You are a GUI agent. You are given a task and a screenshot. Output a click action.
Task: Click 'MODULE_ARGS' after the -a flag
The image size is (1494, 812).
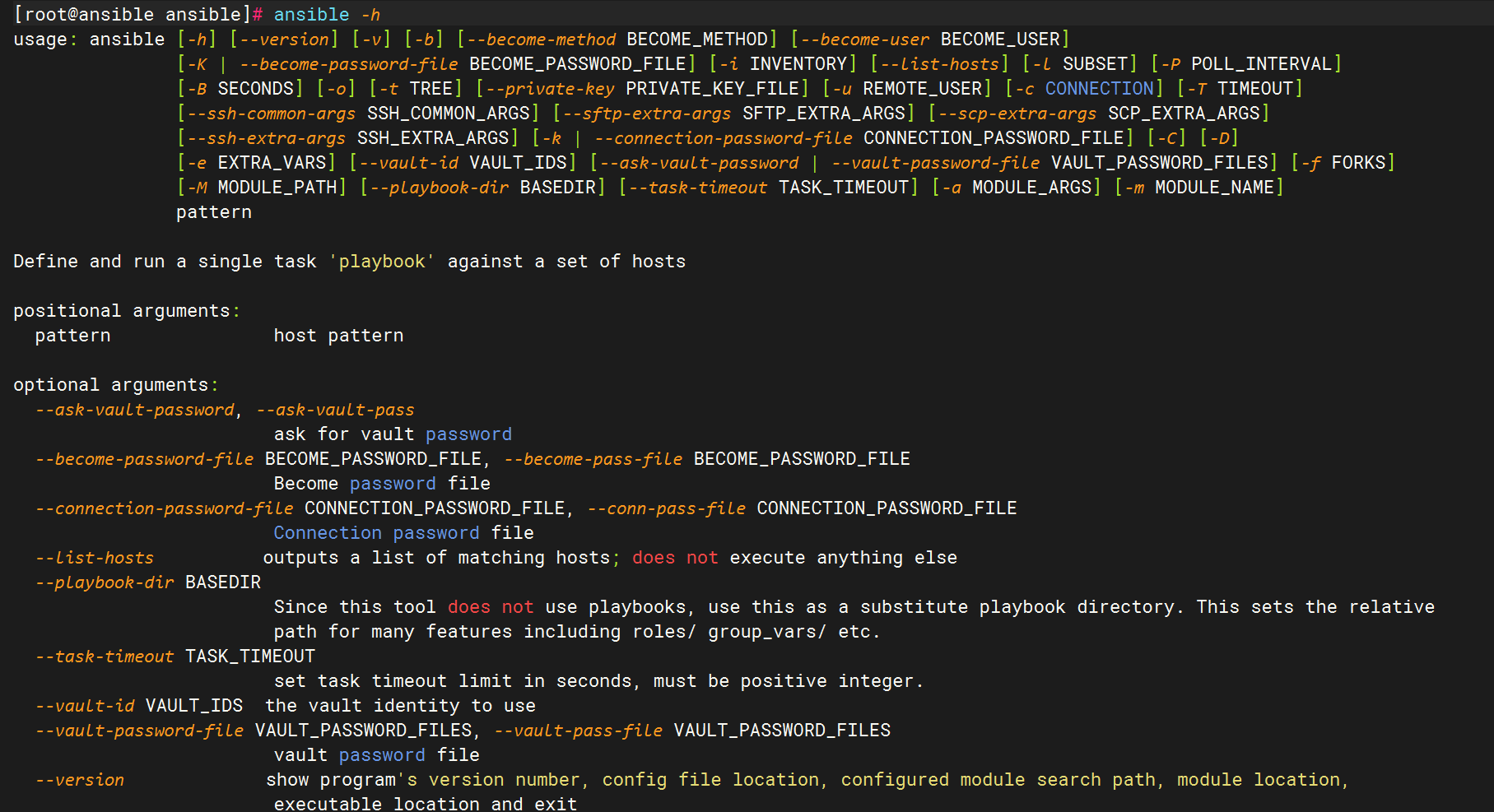point(1031,188)
